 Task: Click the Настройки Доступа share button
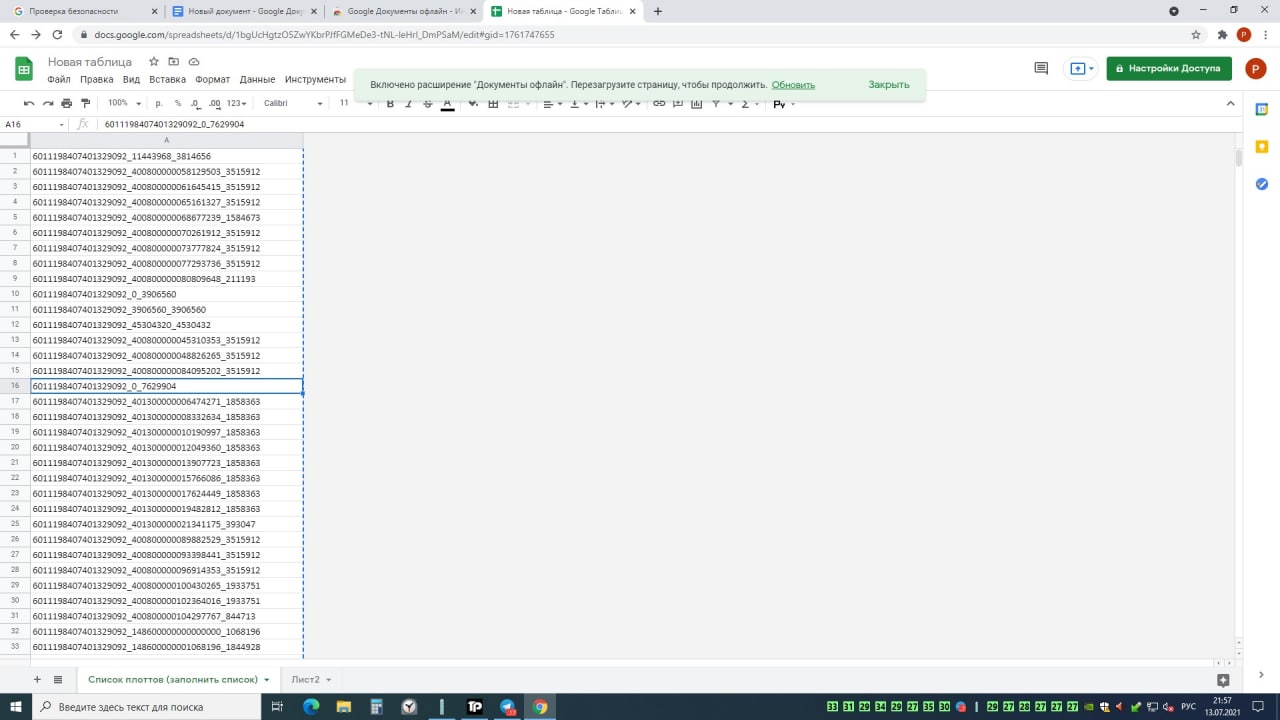point(1169,69)
